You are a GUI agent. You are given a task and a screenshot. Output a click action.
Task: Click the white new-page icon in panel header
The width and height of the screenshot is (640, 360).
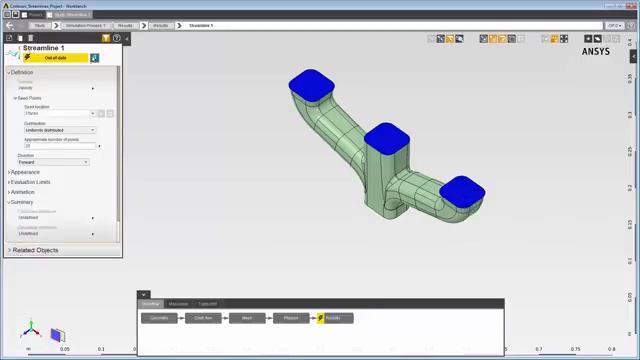pos(20,38)
